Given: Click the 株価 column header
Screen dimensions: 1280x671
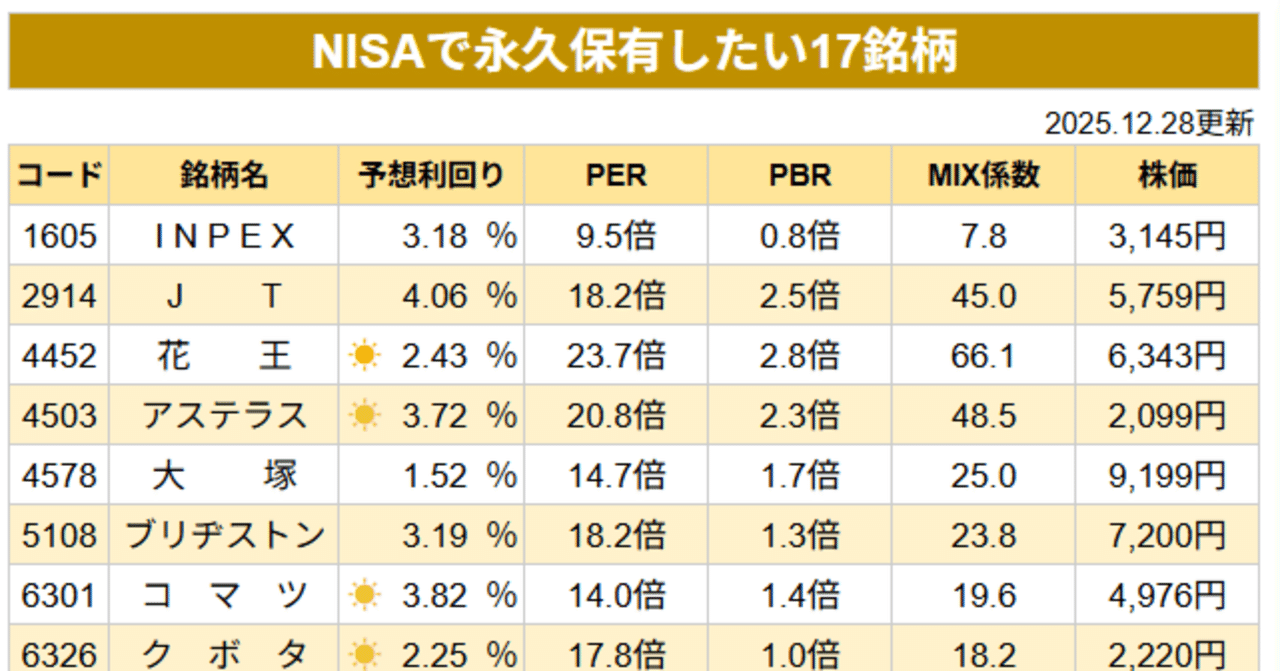Looking at the screenshot, I should [x=1167, y=176].
